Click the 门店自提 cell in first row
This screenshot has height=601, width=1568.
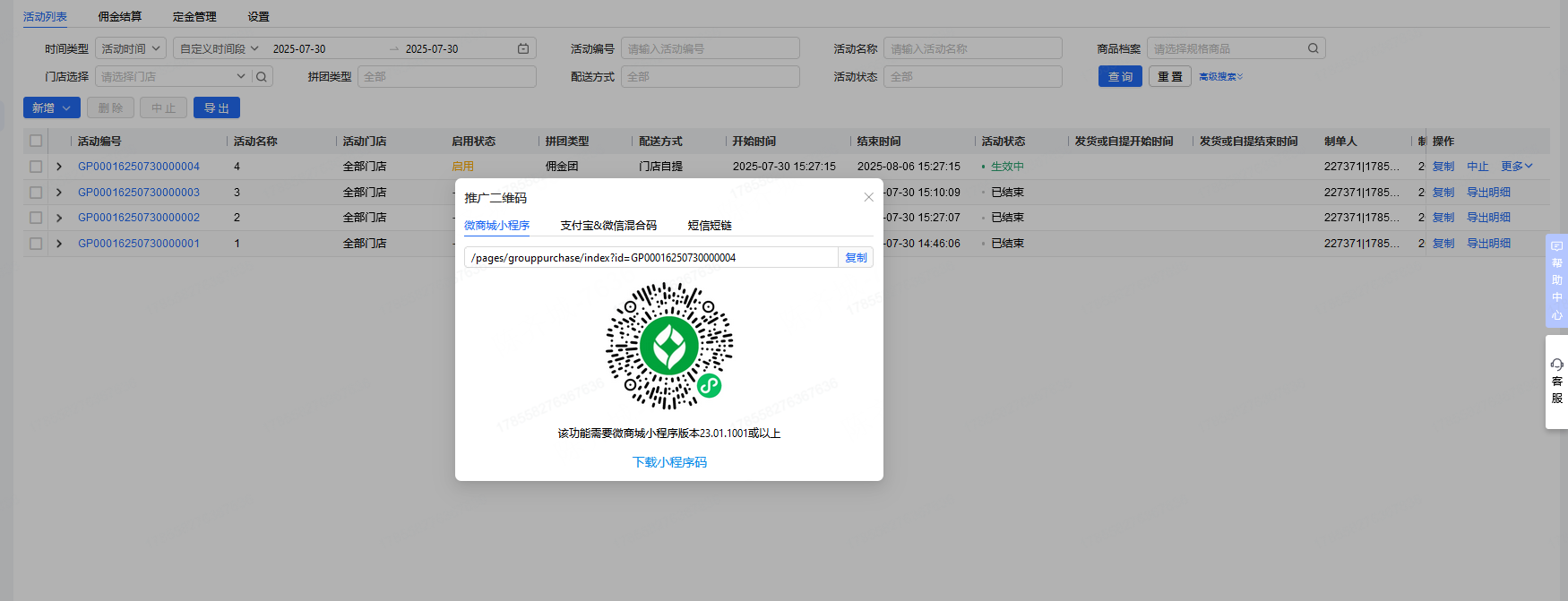(x=660, y=167)
